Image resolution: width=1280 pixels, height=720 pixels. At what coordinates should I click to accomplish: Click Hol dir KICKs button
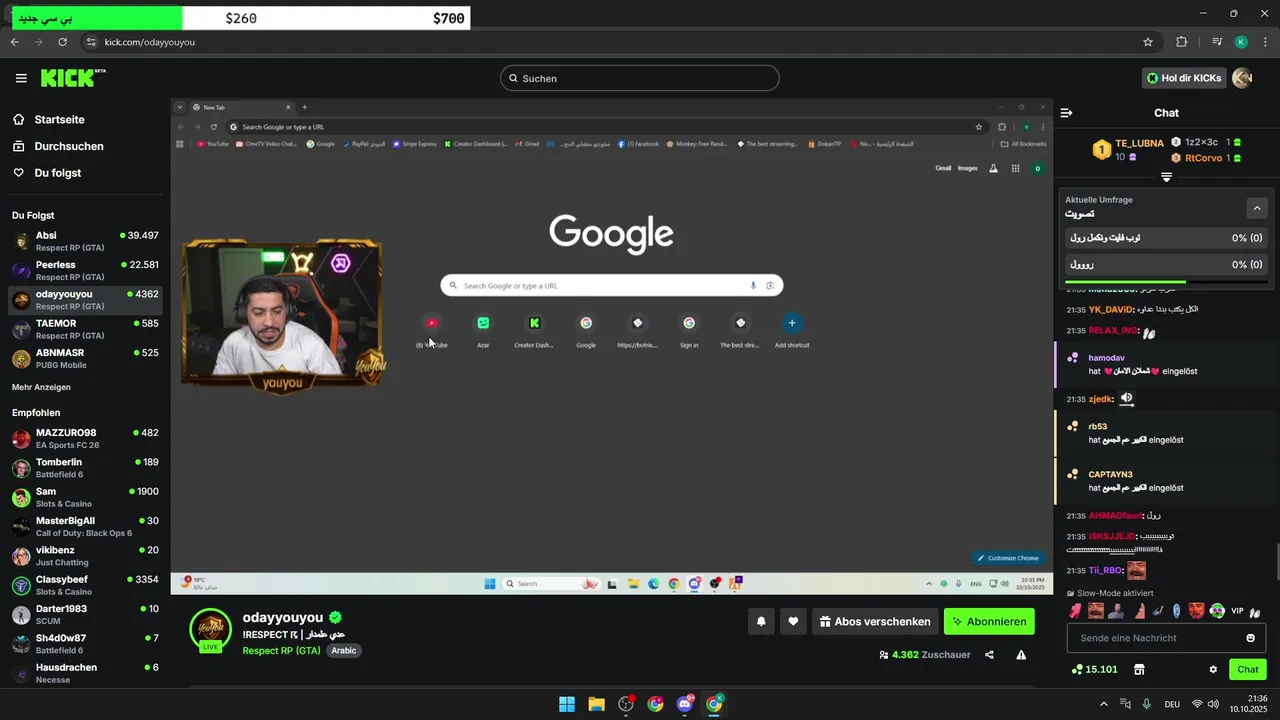pos(1184,78)
